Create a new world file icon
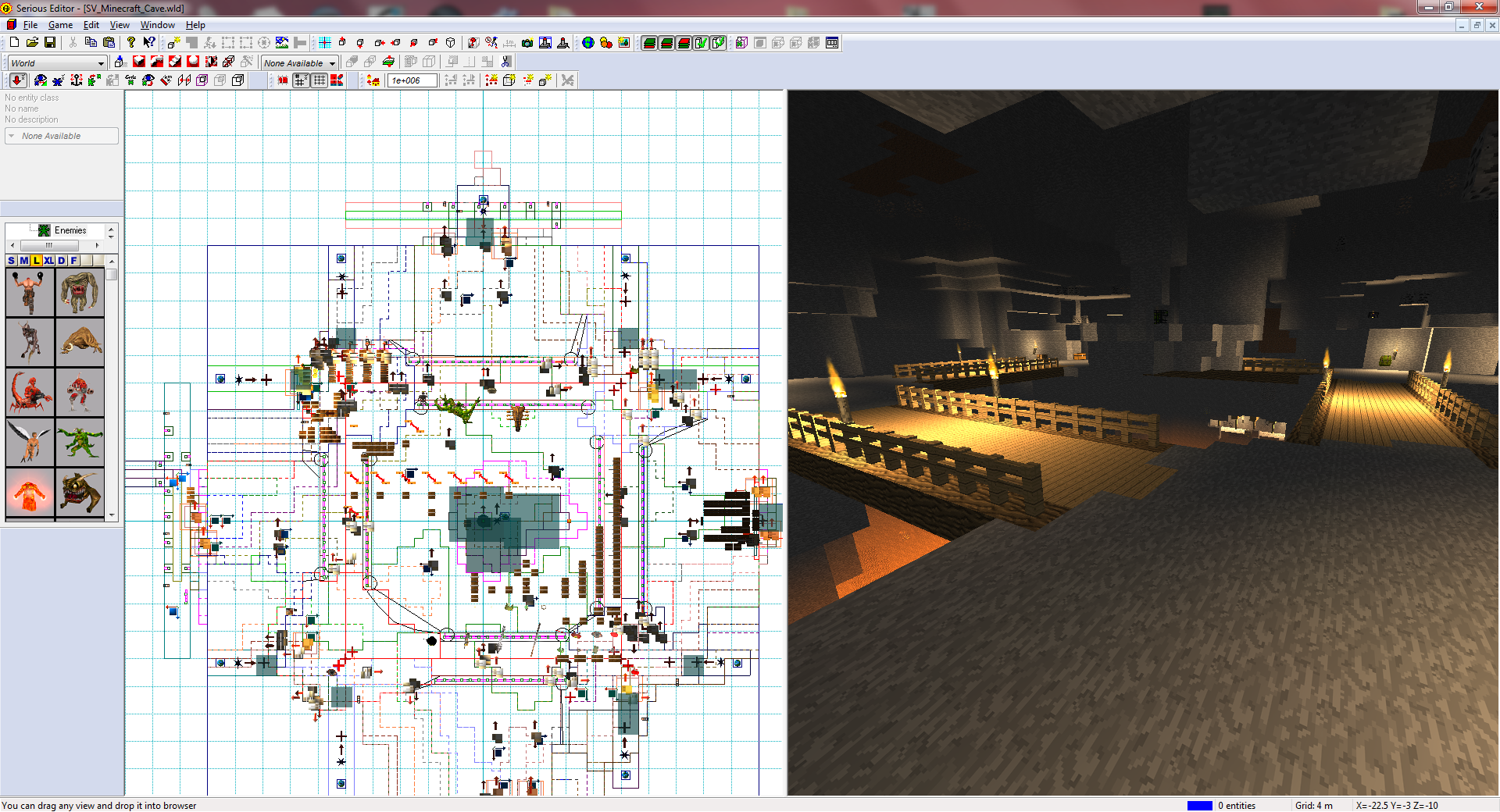Image resolution: width=1500 pixels, height=812 pixels. [14, 42]
